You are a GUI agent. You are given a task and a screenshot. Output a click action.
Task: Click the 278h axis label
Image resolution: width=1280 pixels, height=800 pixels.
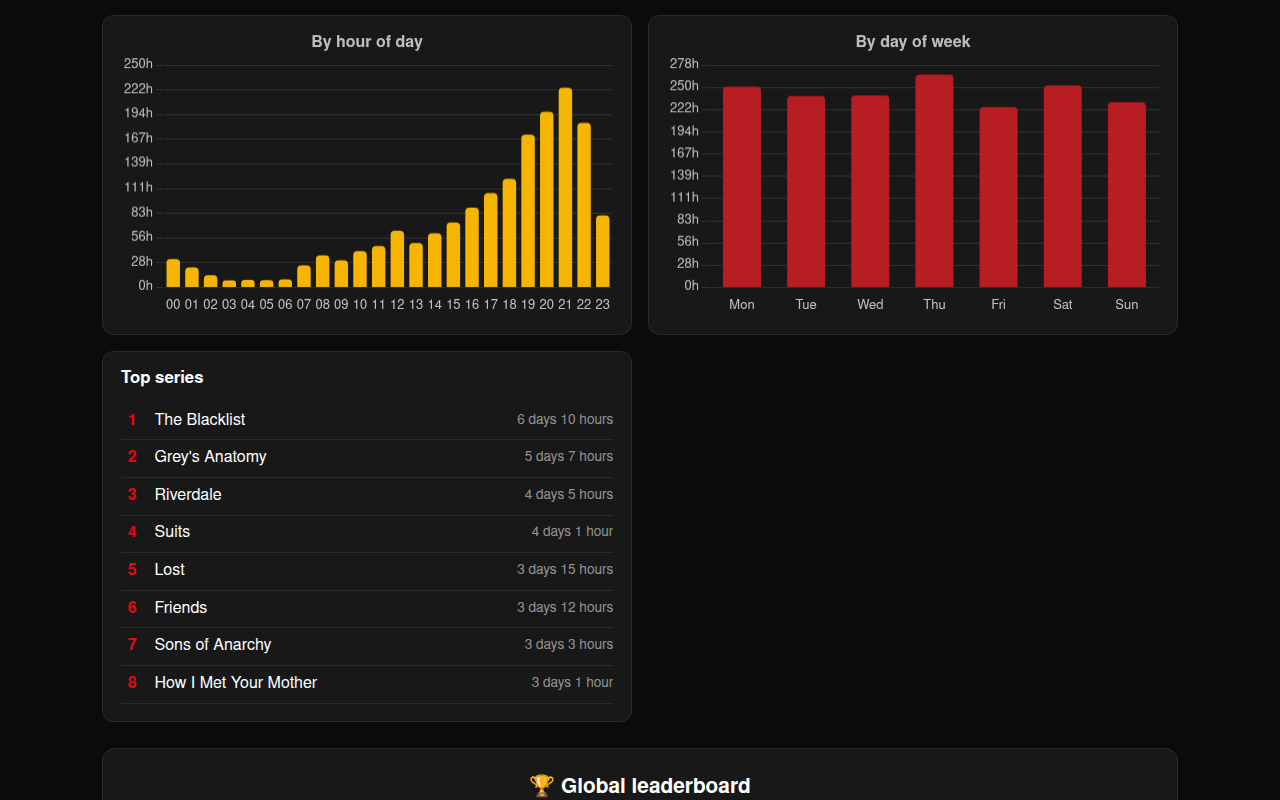pyautogui.click(x=684, y=64)
